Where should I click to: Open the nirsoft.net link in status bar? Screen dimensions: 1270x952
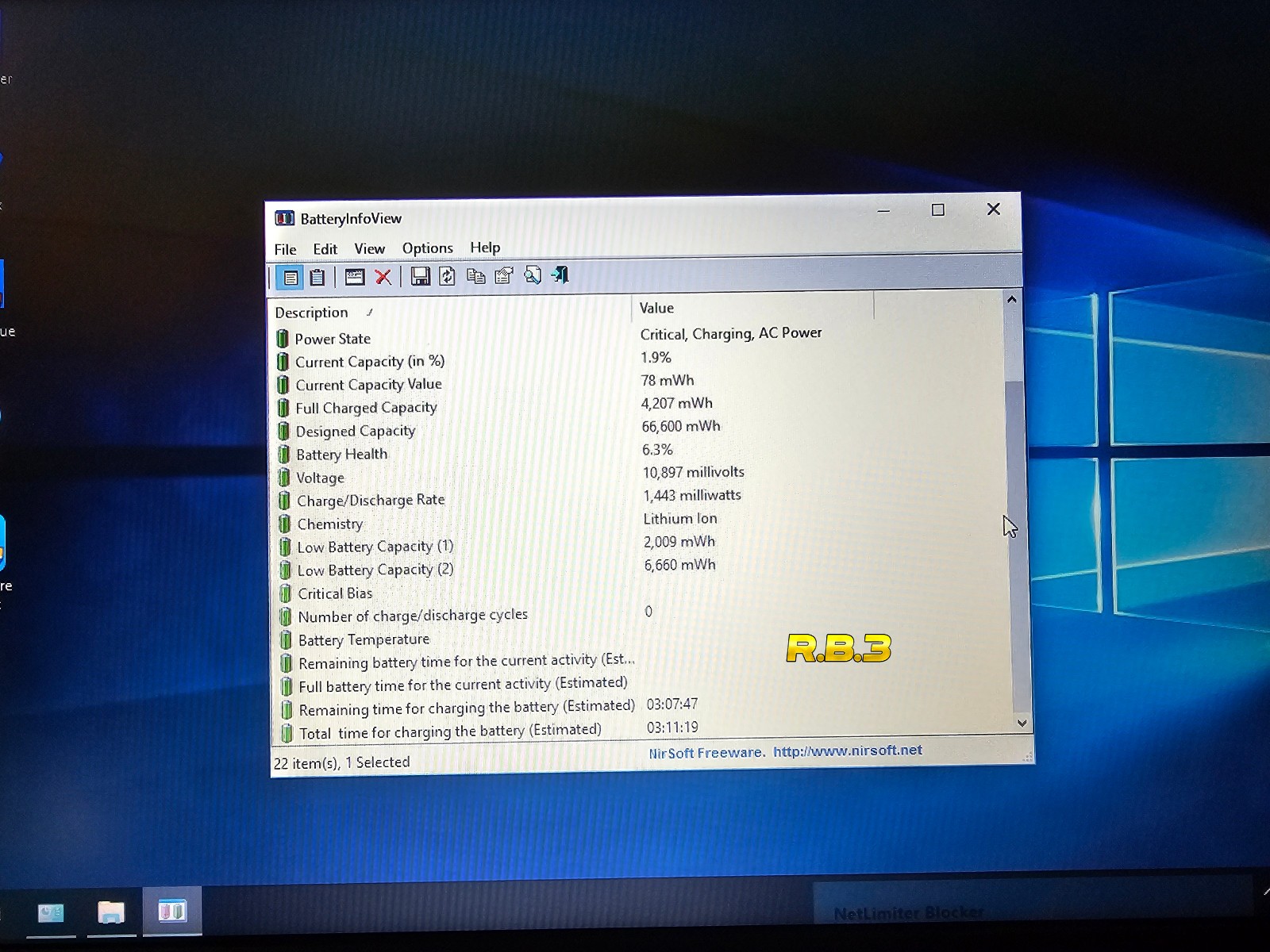click(x=848, y=750)
